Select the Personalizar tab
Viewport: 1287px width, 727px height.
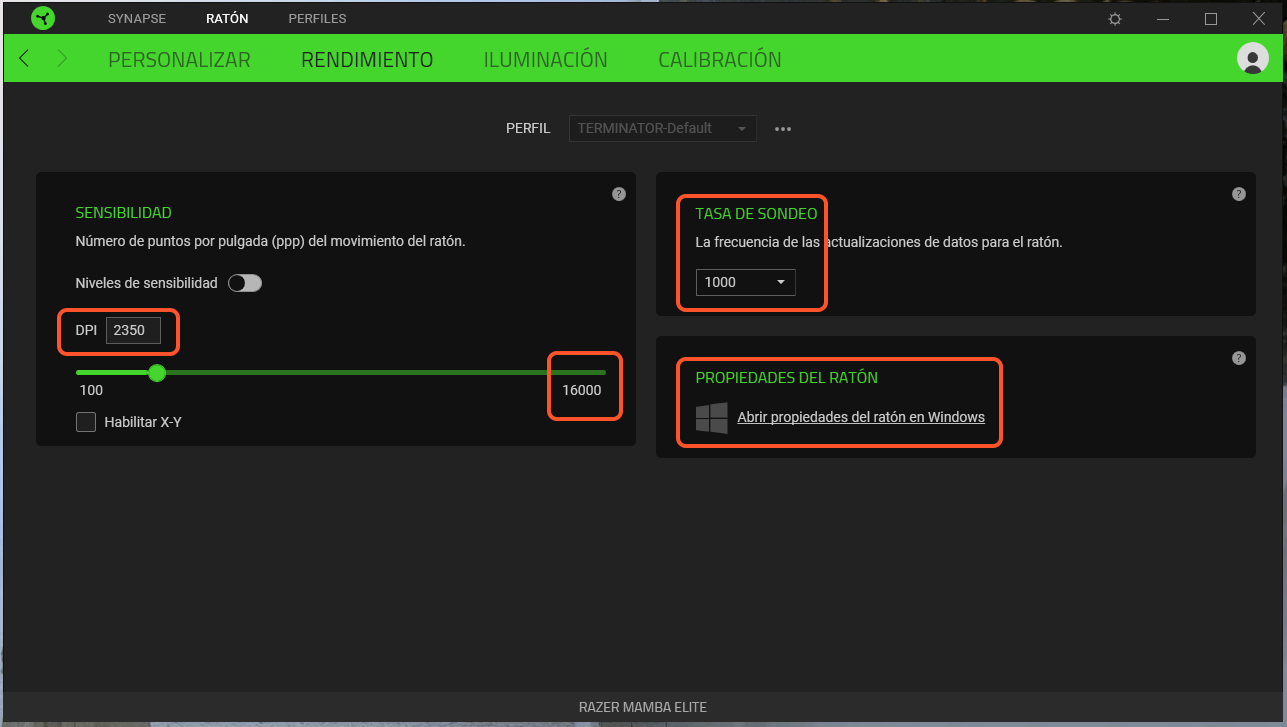click(179, 60)
